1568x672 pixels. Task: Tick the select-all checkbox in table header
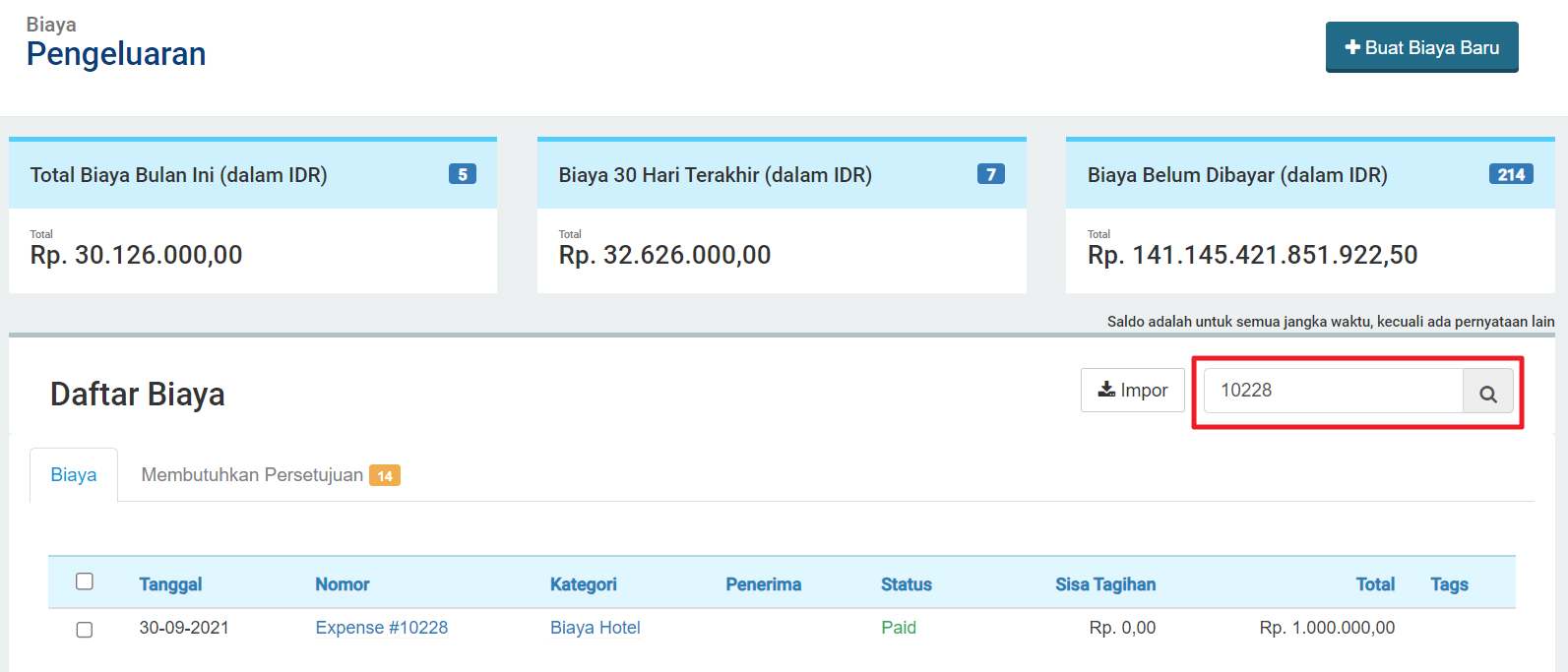pyautogui.click(x=85, y=581)
